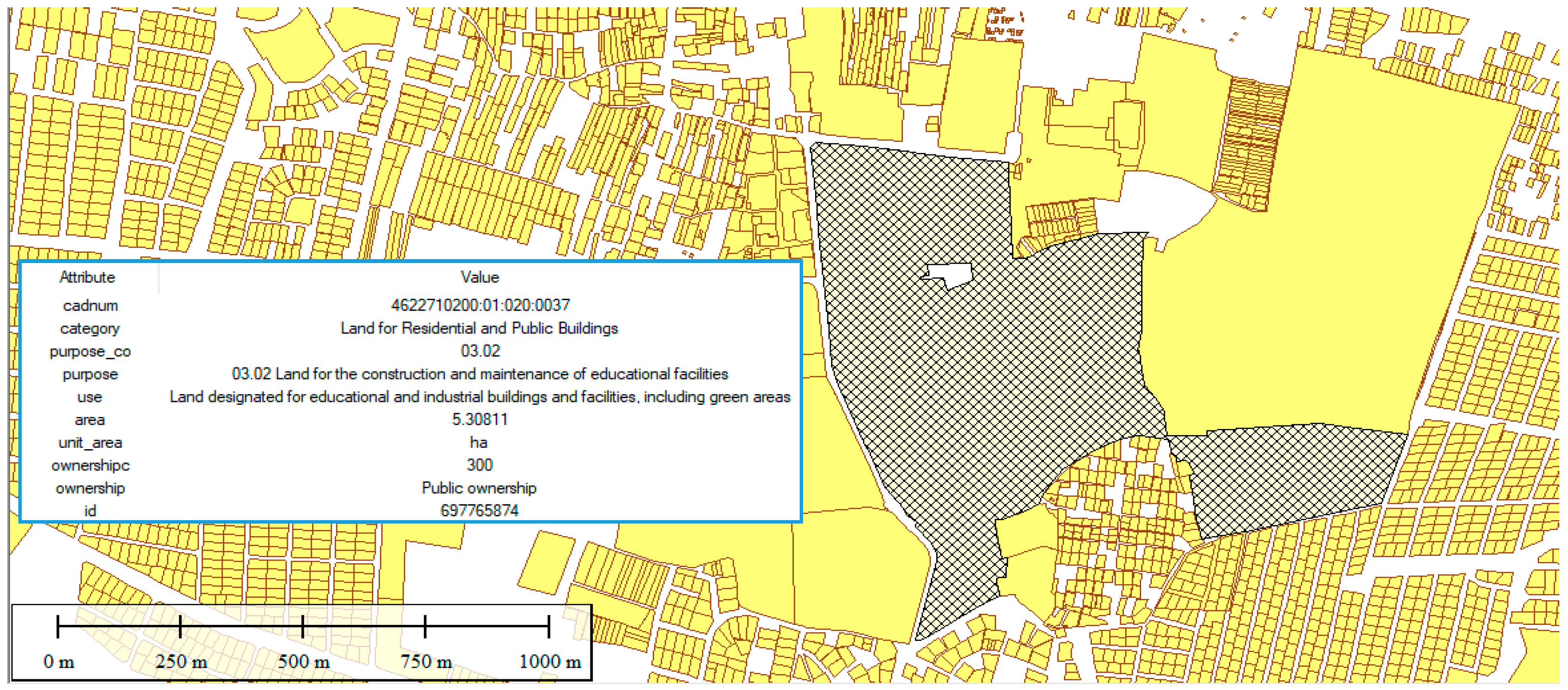Viewport: 1568px width, 690px height.
Task: Click the Value column header
Action: click(x=479, y=277)
